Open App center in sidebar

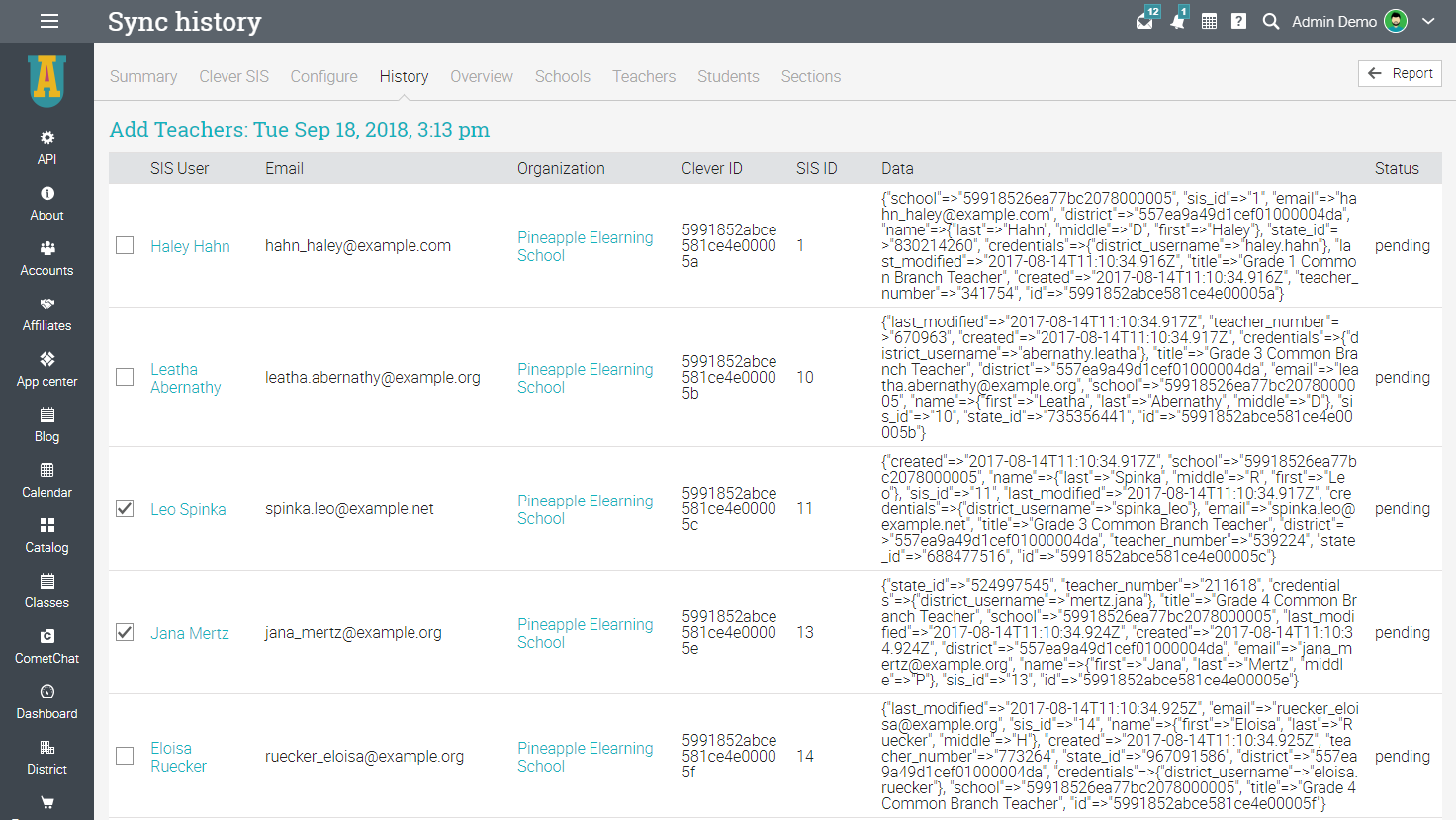click(46, 369)
